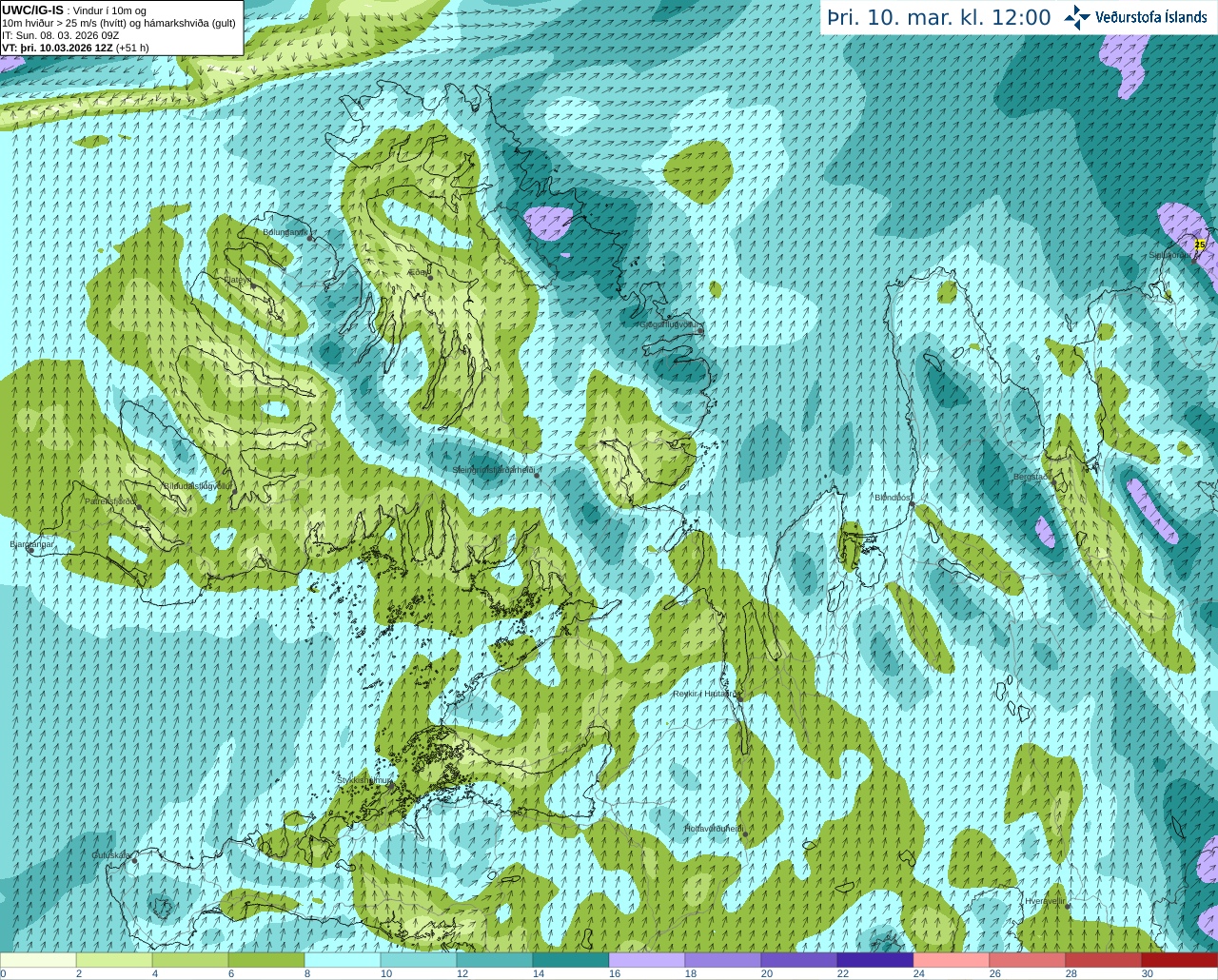1218x980 pixels.
Task: Click the Reykir í Hrútafirði station label
Action: 705,694
